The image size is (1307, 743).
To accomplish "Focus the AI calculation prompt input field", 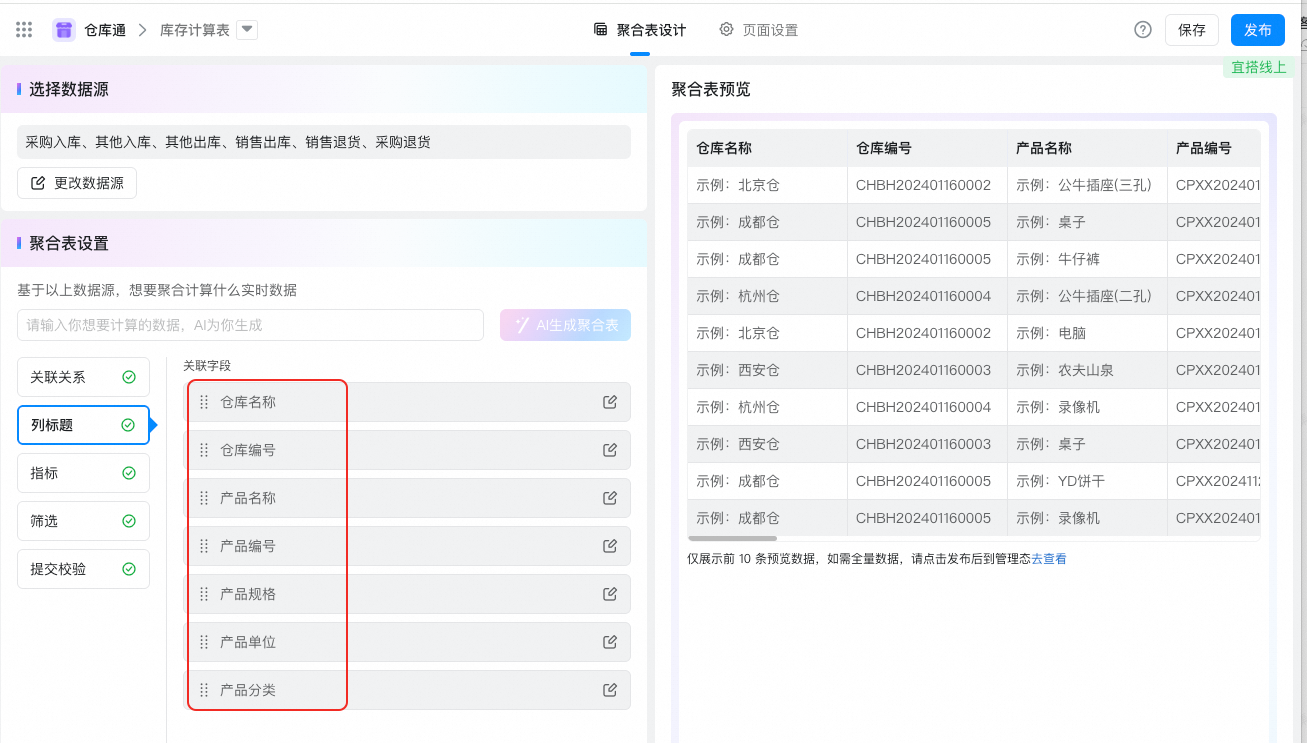I will click(x=250, y=325).
